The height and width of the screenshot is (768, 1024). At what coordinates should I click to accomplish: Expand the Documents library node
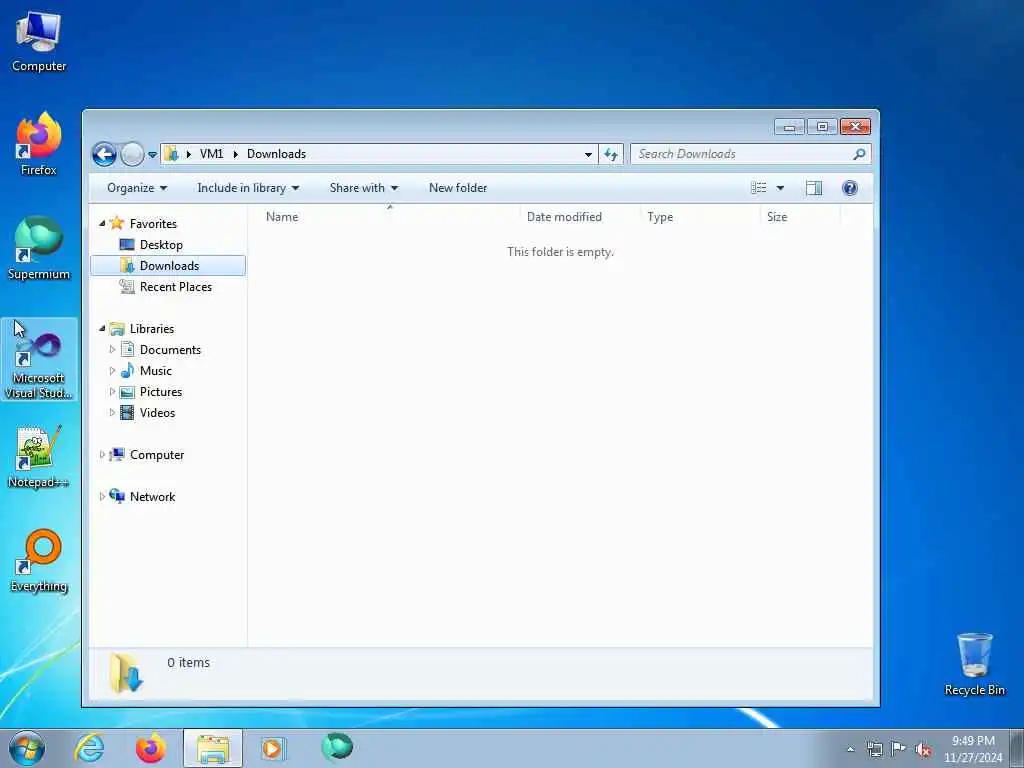[112, 350]
